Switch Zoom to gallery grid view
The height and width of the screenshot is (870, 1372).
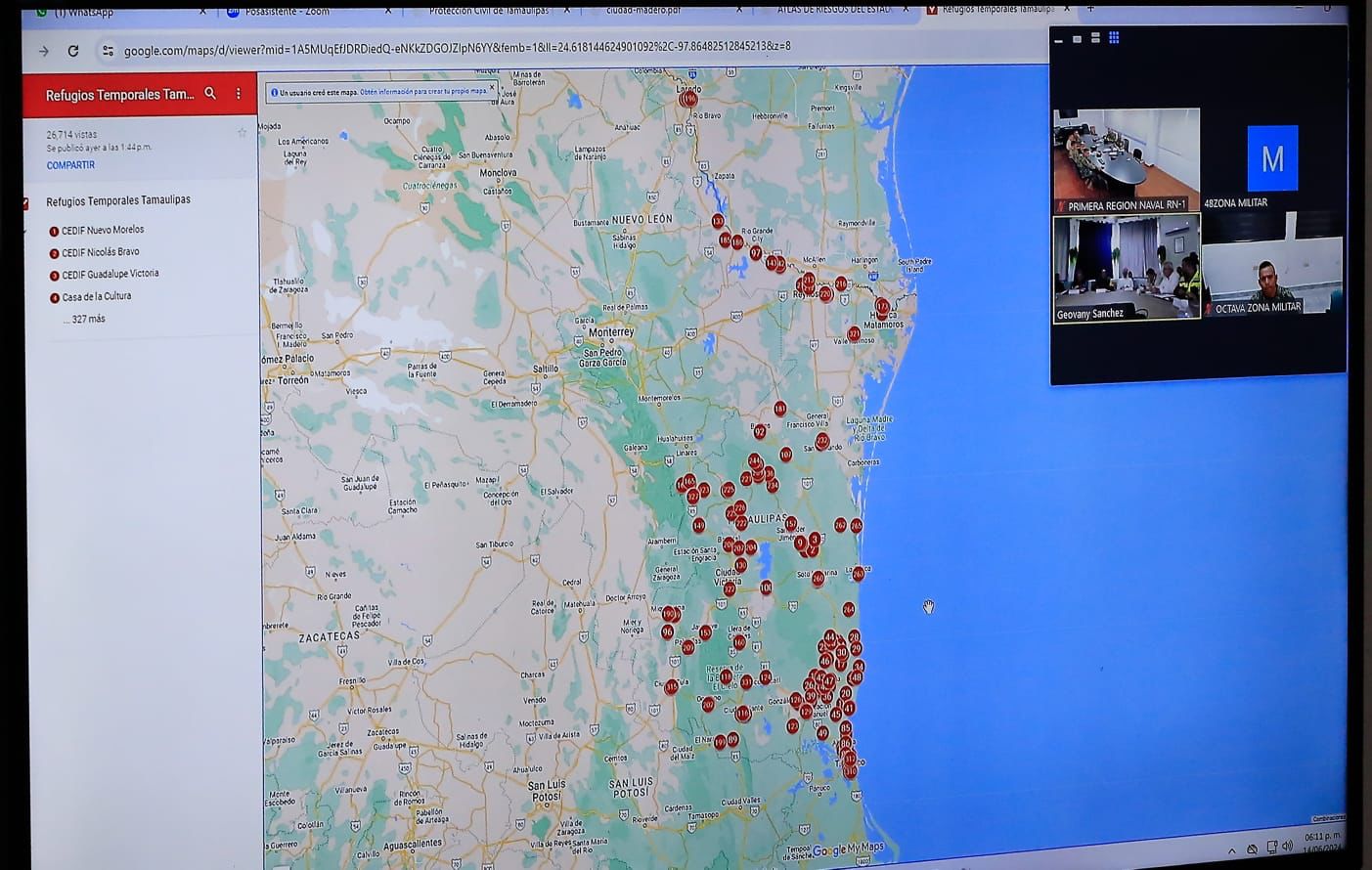tap(1114, 38)
